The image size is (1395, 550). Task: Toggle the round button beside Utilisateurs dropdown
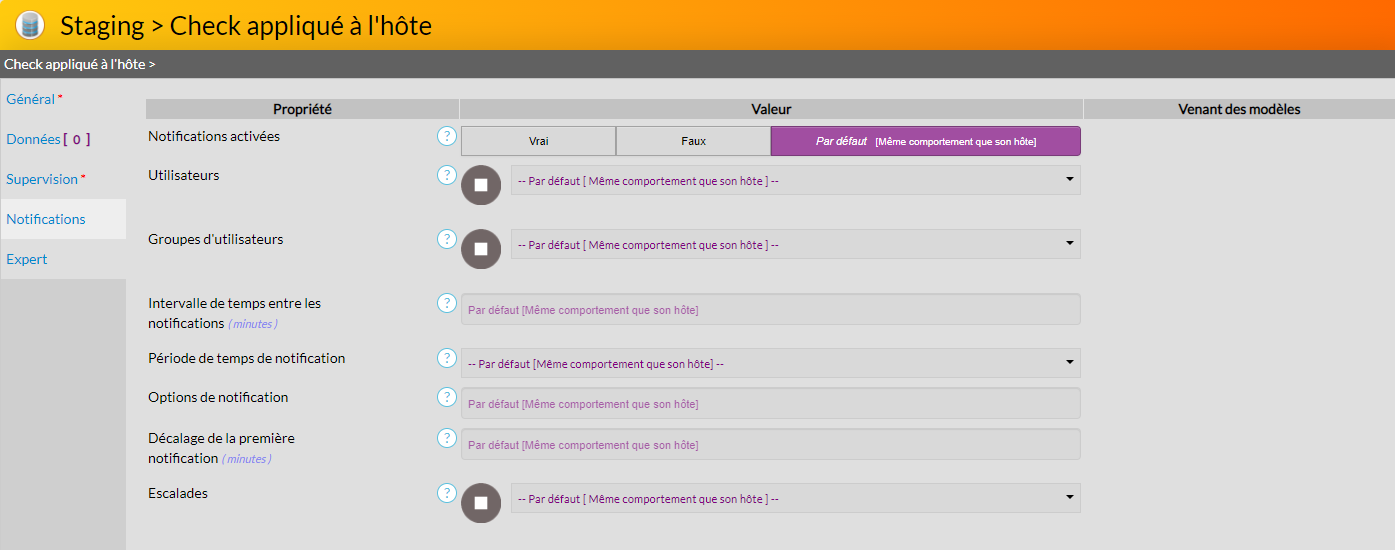coord(481,185)
